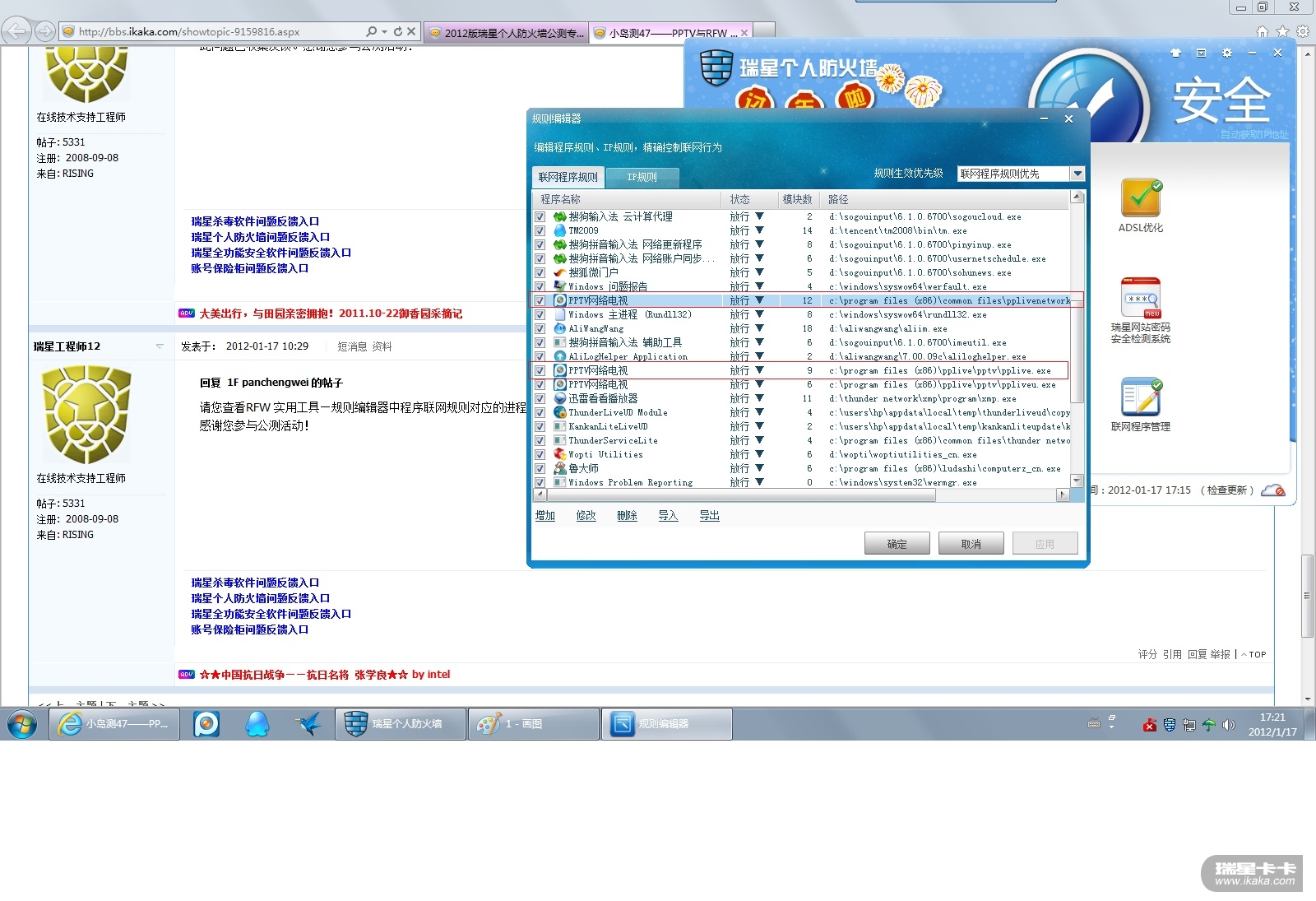Launch 瑞星网站密码安全检测系统 icon
The image size is (1316, 901).
click(1140, 310)
